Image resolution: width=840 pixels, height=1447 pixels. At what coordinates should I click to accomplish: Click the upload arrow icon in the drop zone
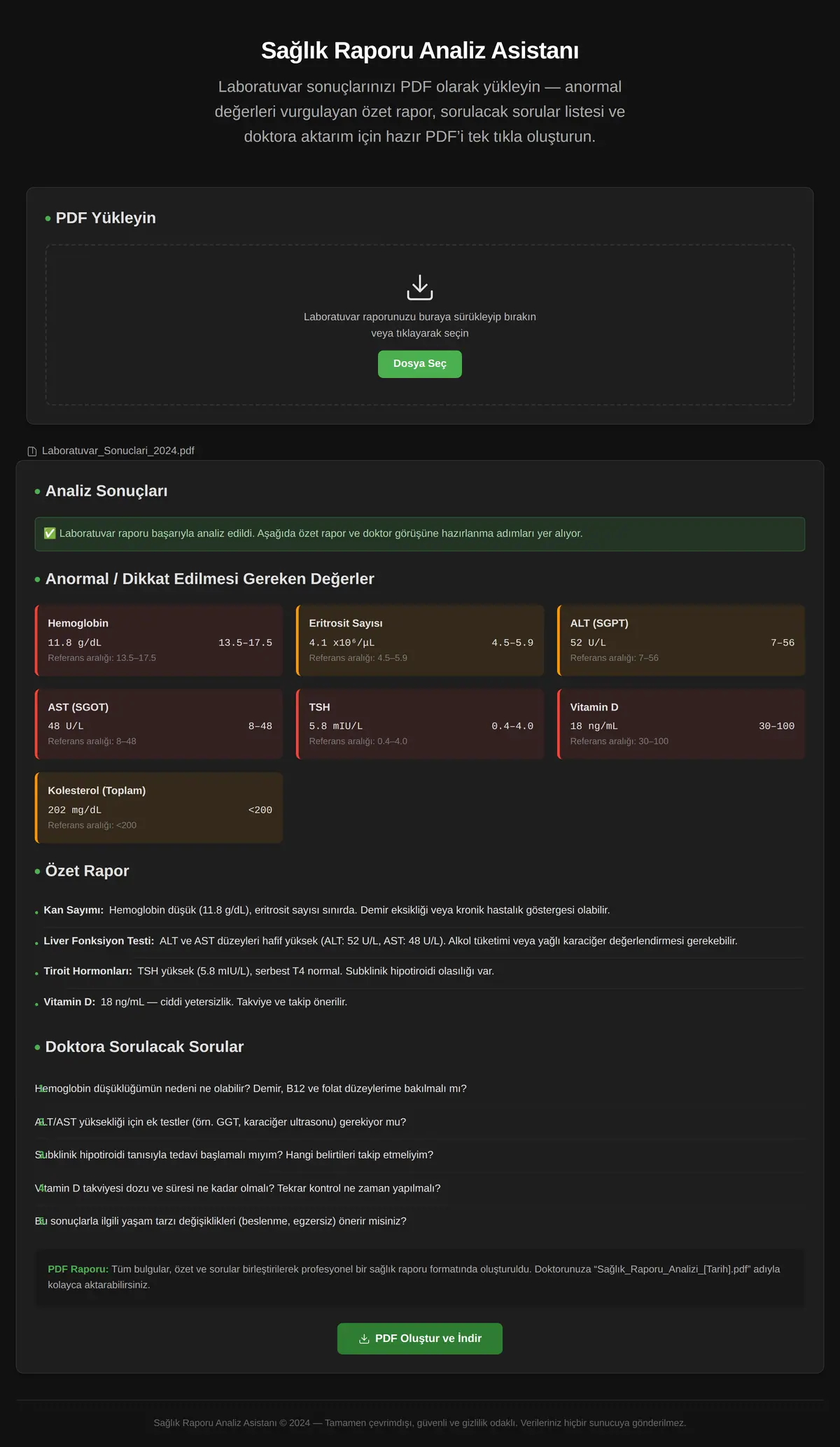click(x=420, y=287)
